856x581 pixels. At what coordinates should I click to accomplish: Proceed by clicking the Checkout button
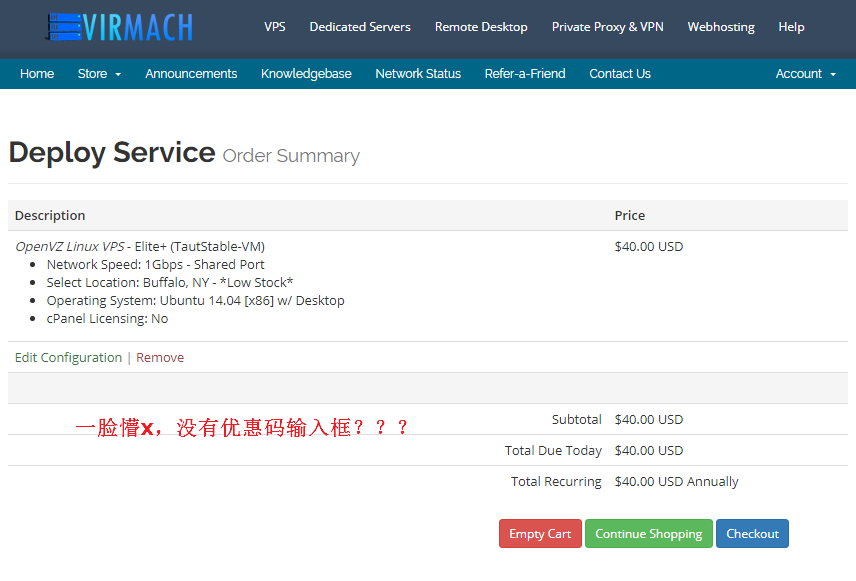coord(752,533)
